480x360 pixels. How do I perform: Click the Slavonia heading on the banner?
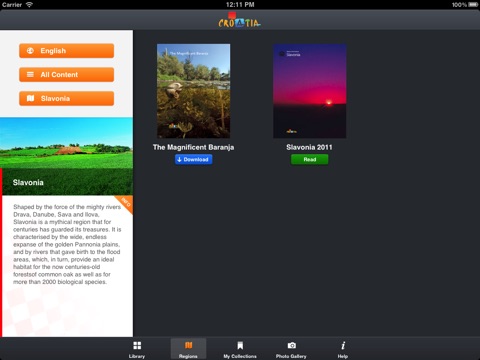pyautogui.click(x=28, y=182)
